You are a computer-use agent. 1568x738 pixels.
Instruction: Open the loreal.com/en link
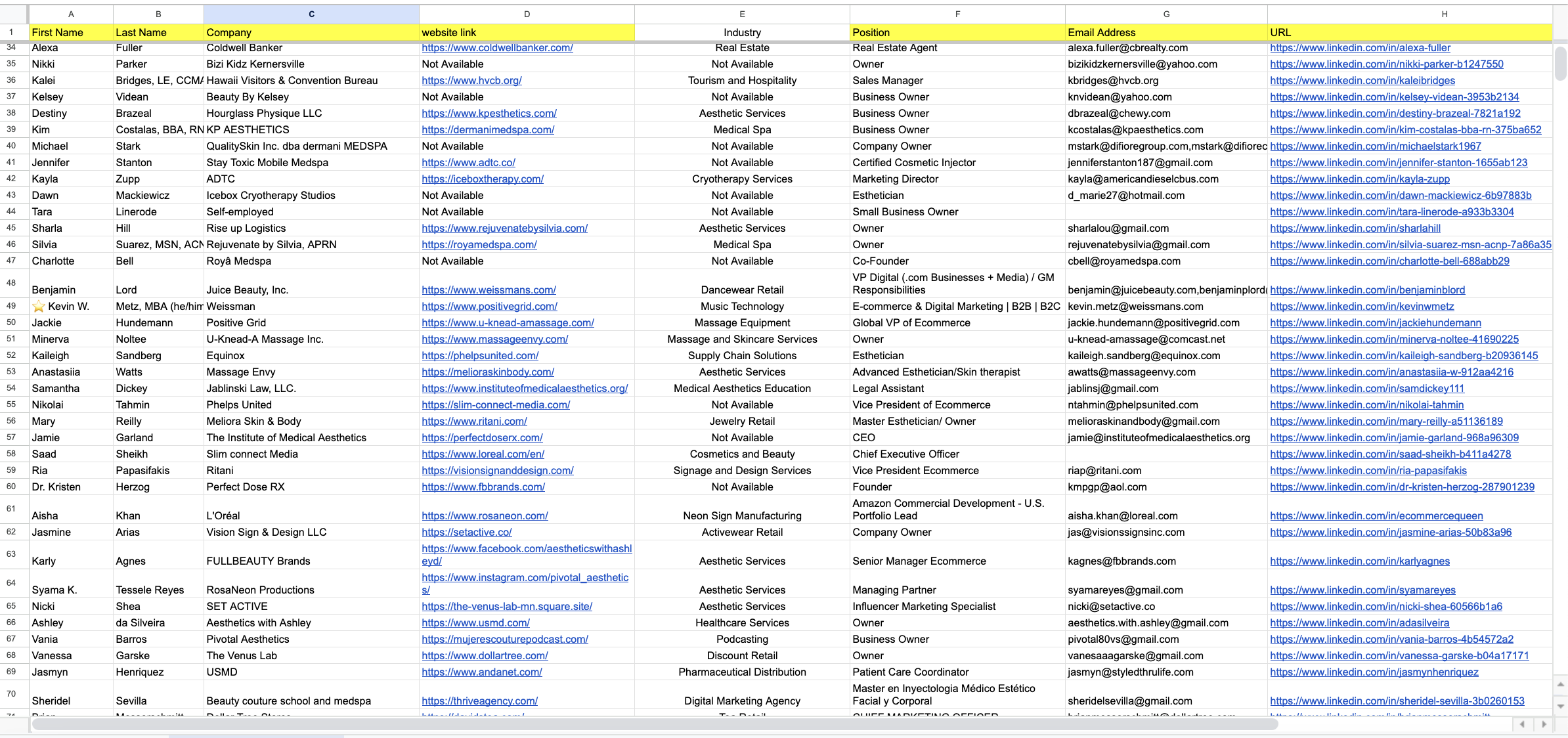tap(483, 454)
